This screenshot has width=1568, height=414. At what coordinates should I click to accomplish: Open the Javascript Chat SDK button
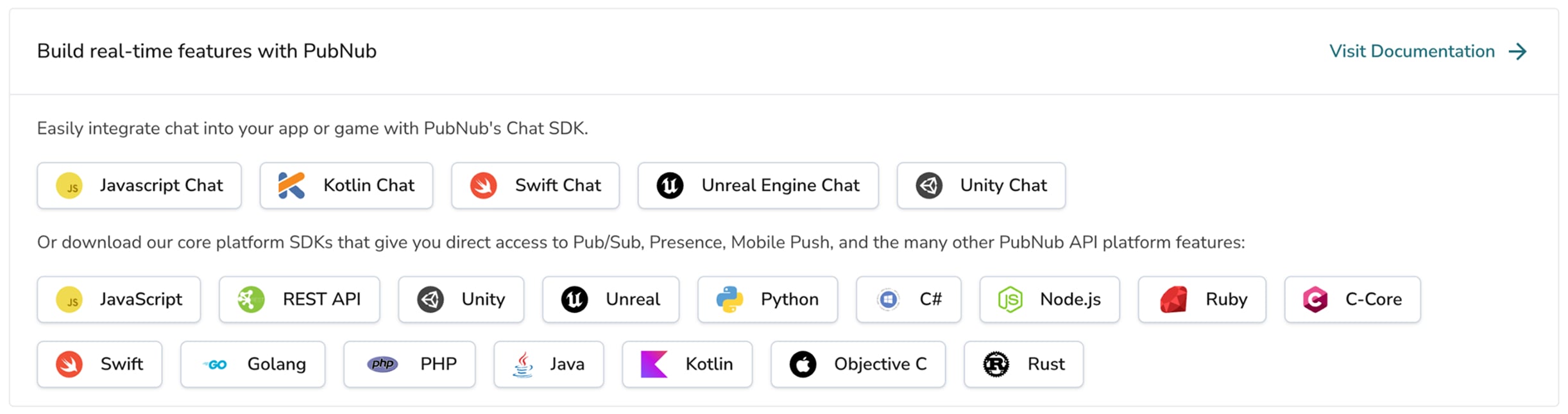[139, 185]
